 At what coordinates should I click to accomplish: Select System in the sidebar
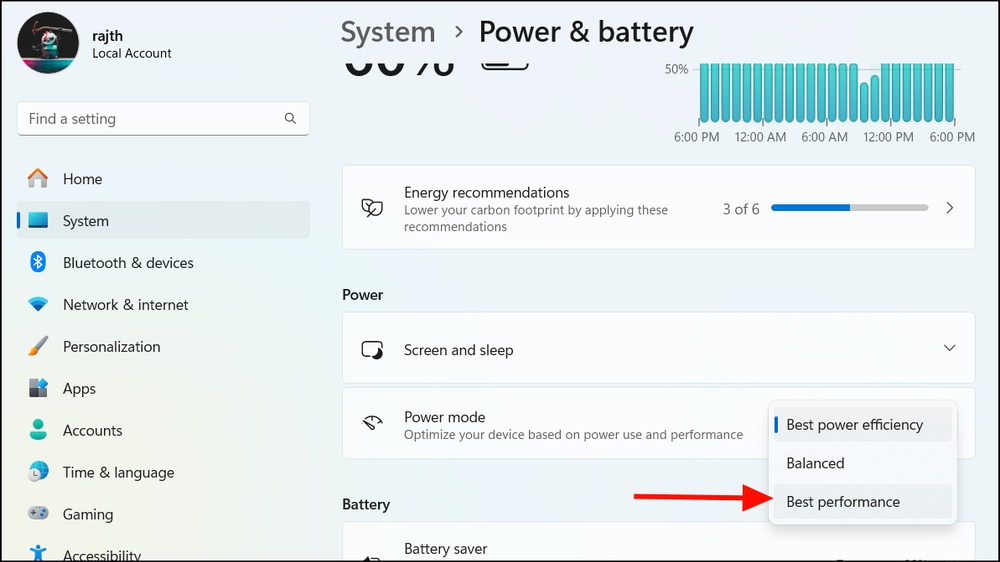163,220
